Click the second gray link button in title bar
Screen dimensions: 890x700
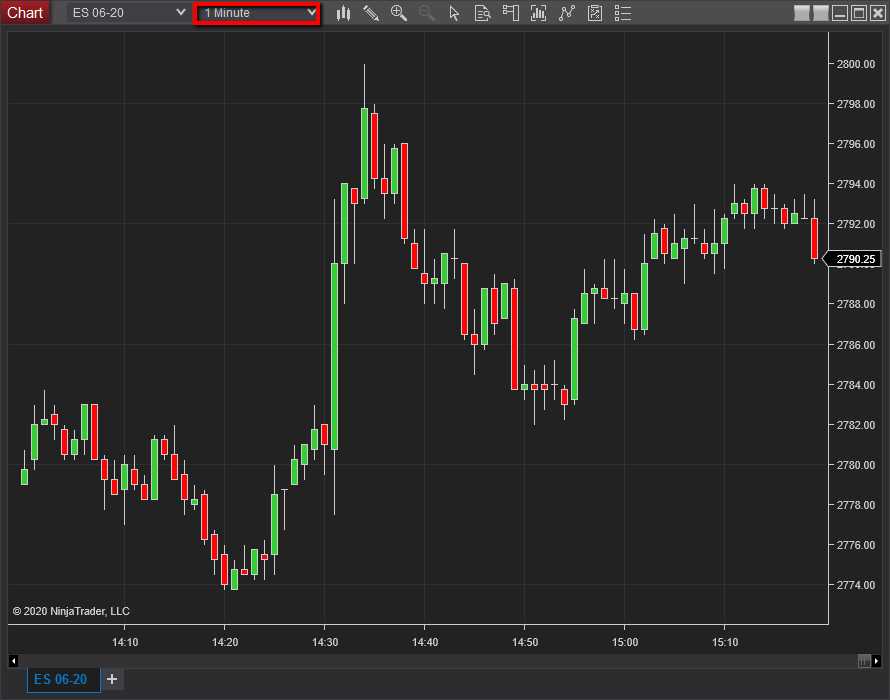click(x=821, y=12)
